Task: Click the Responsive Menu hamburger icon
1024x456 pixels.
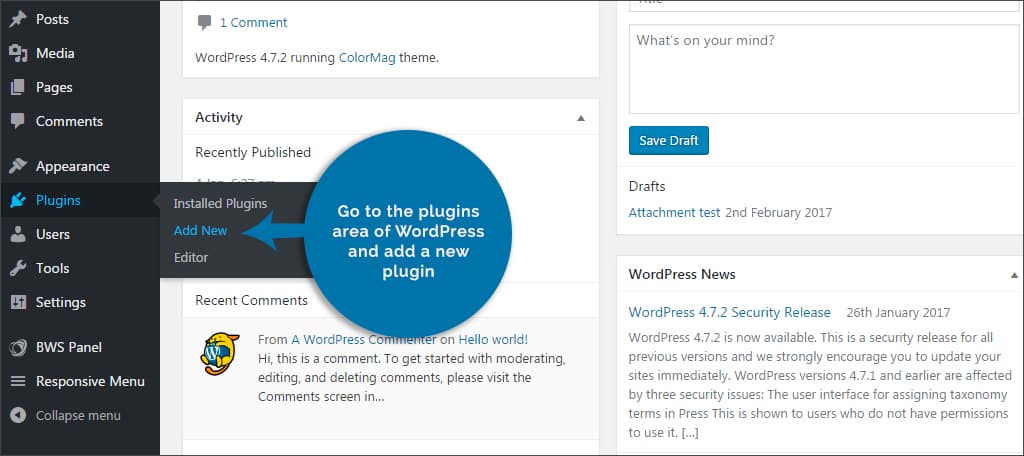Action: 18,381
